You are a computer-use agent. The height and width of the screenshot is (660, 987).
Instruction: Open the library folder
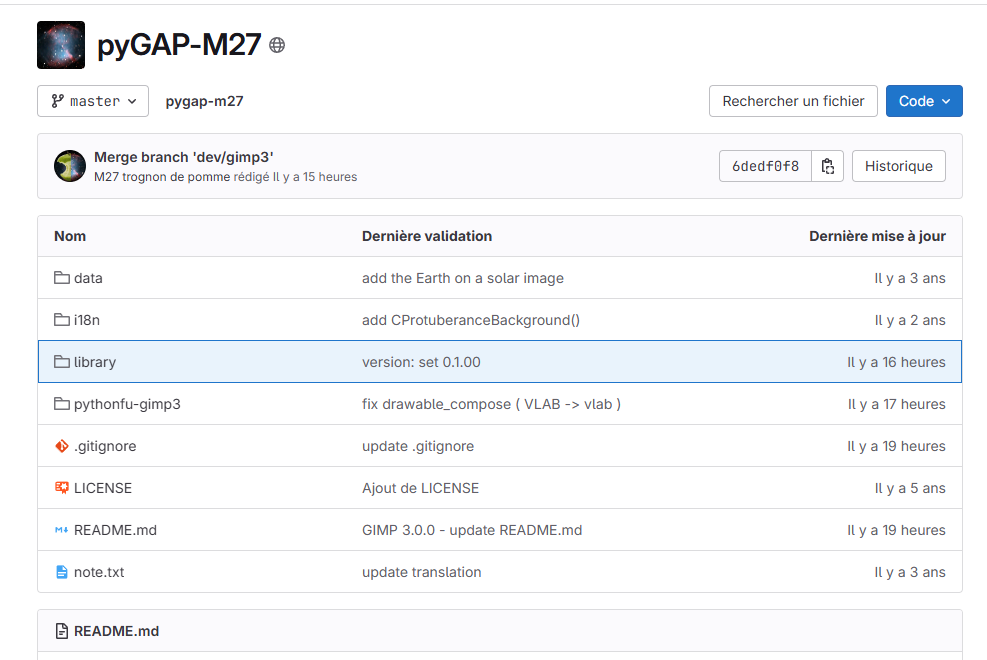pos(95,362)
